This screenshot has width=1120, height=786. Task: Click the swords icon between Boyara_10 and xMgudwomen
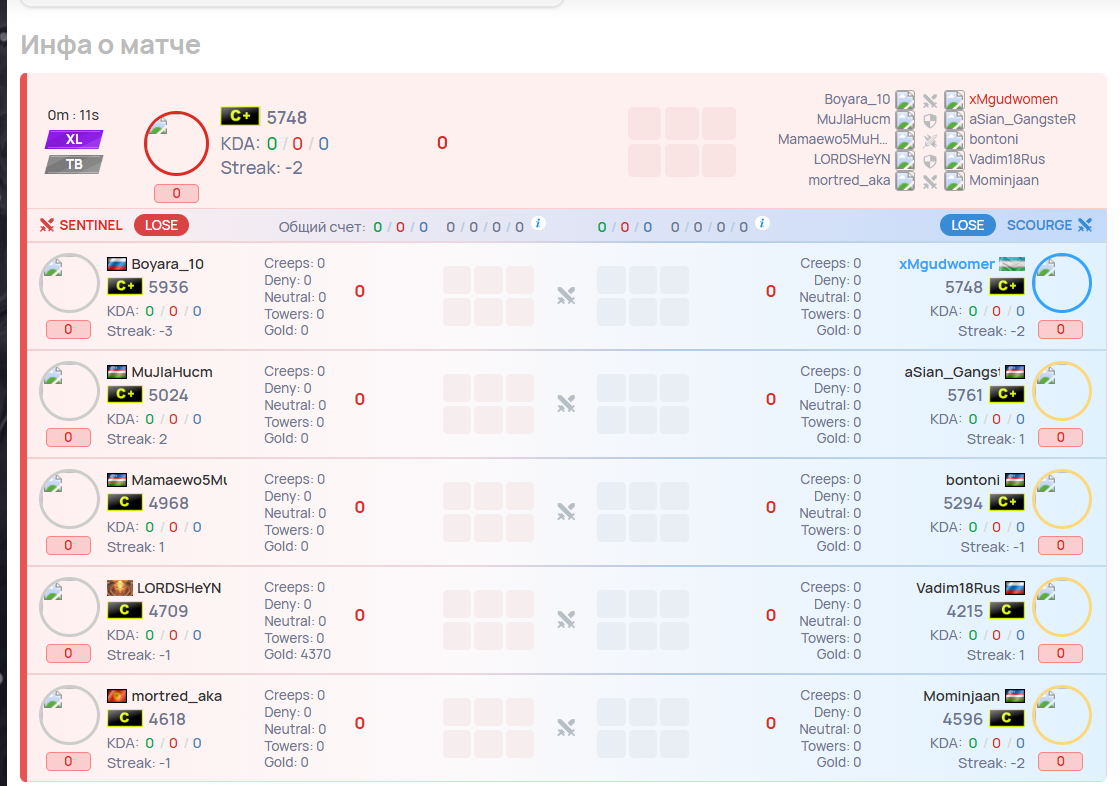pyautogui.click(x=929, y=100)
